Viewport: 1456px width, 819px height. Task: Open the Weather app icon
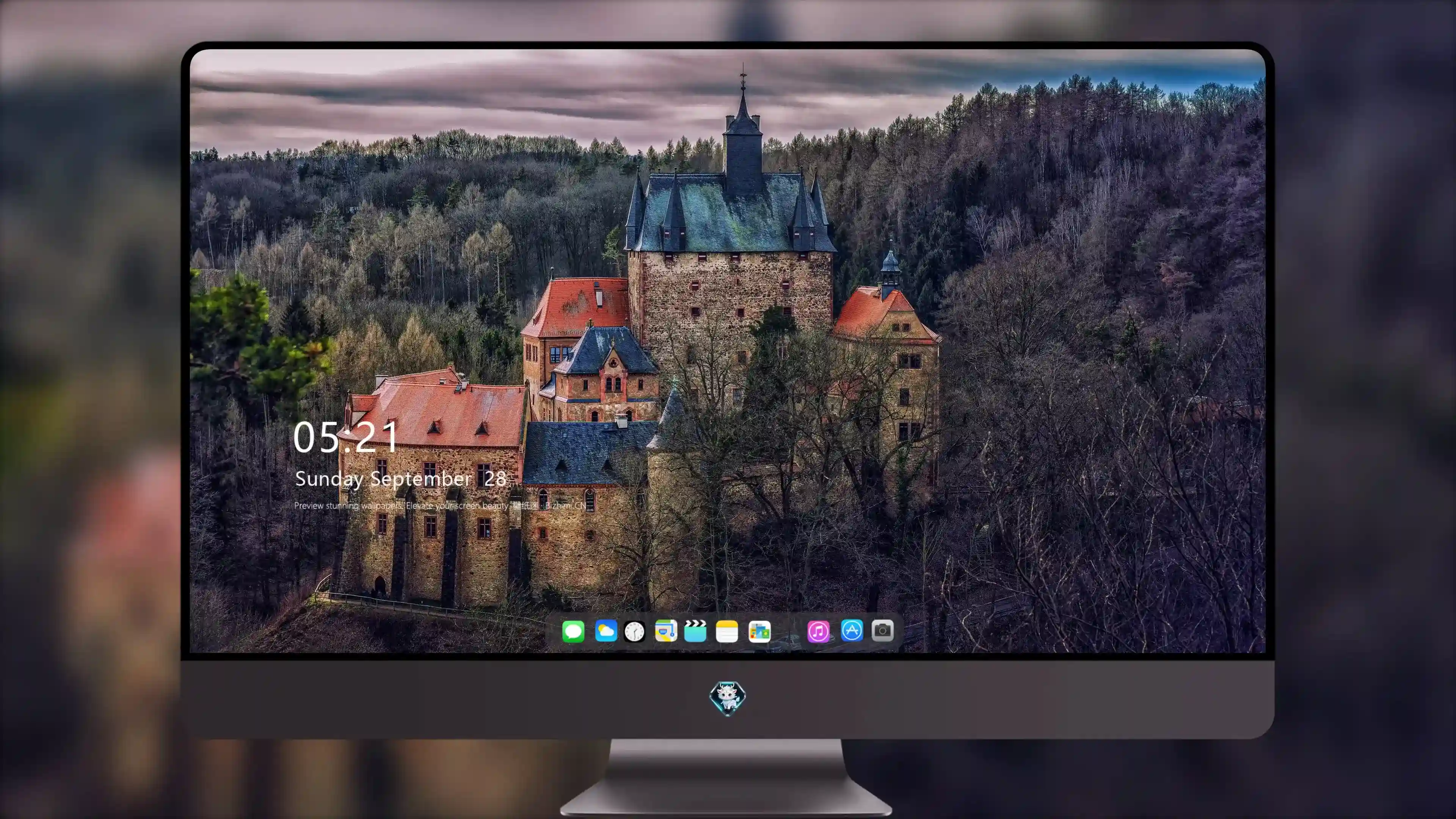(606, 631)
